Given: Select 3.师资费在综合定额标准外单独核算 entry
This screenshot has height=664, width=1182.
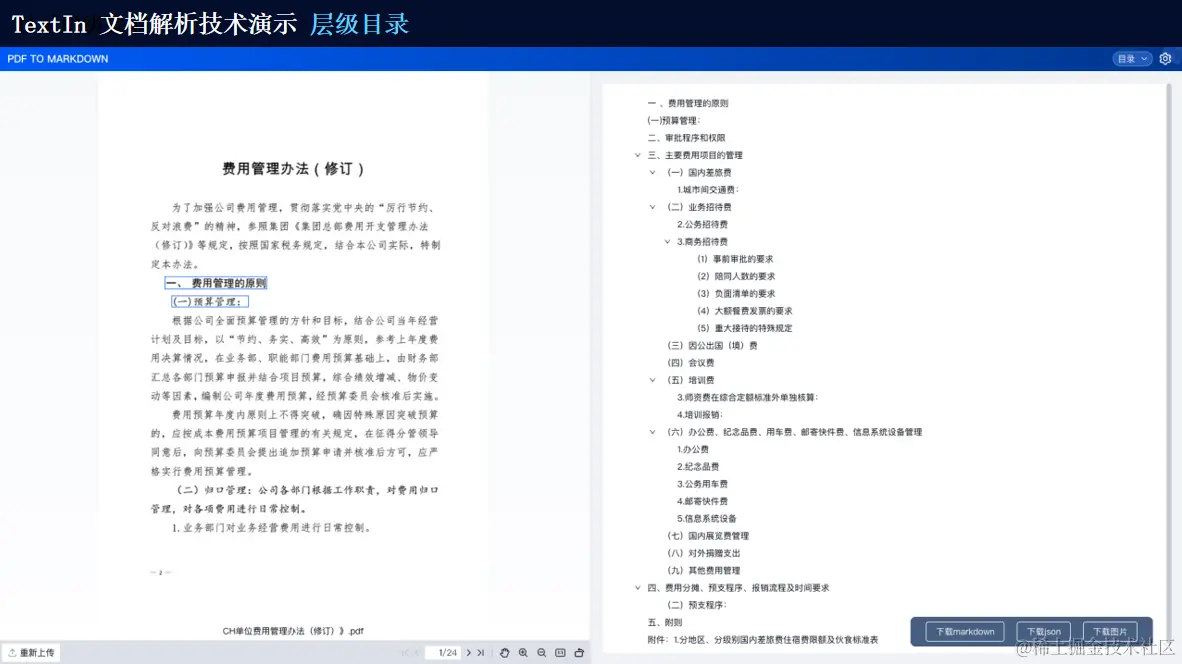Looking at the screenshot, I should click(x=747, y=398).
